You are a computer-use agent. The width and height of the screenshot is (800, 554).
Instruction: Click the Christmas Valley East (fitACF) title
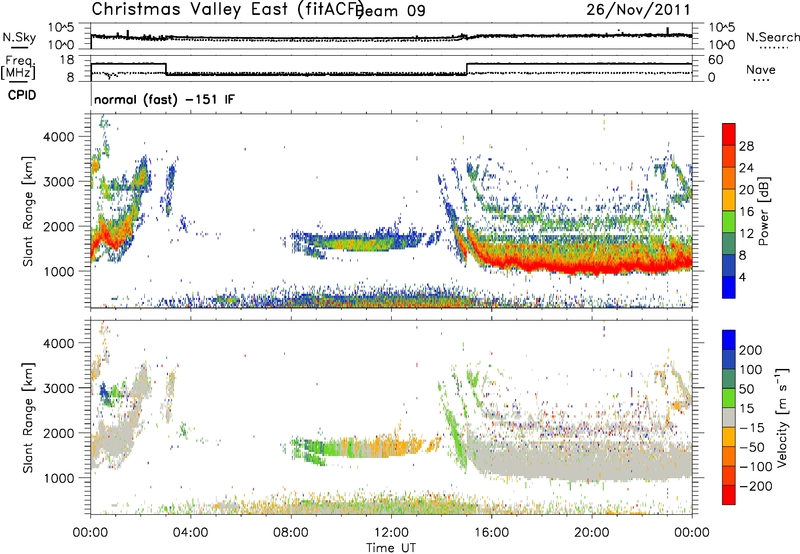[x=227, y=9]
